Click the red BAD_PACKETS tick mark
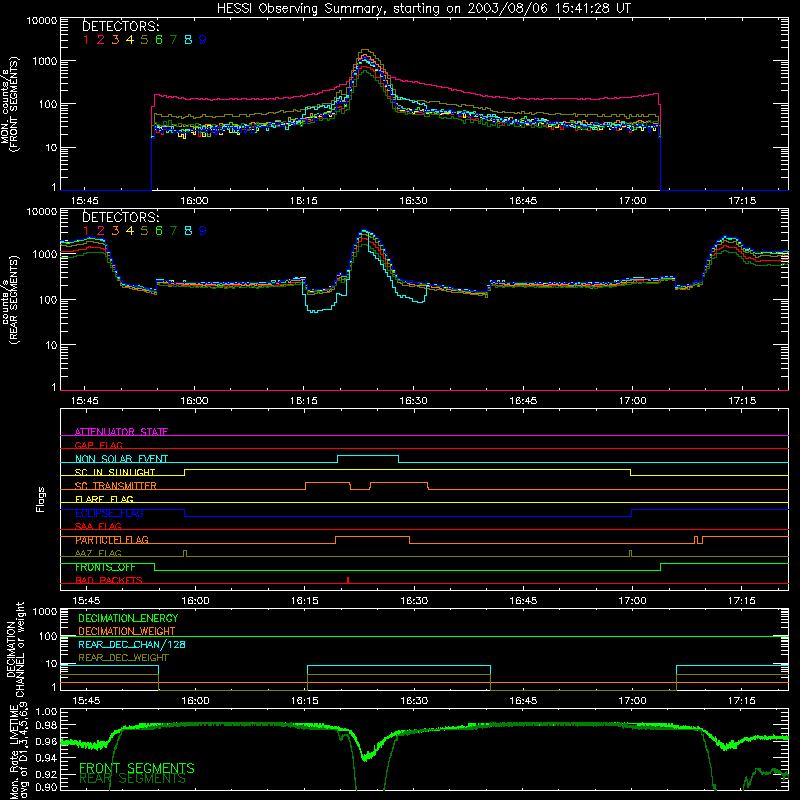The height and width of the screenshot is (800, 800). (347, 580)
